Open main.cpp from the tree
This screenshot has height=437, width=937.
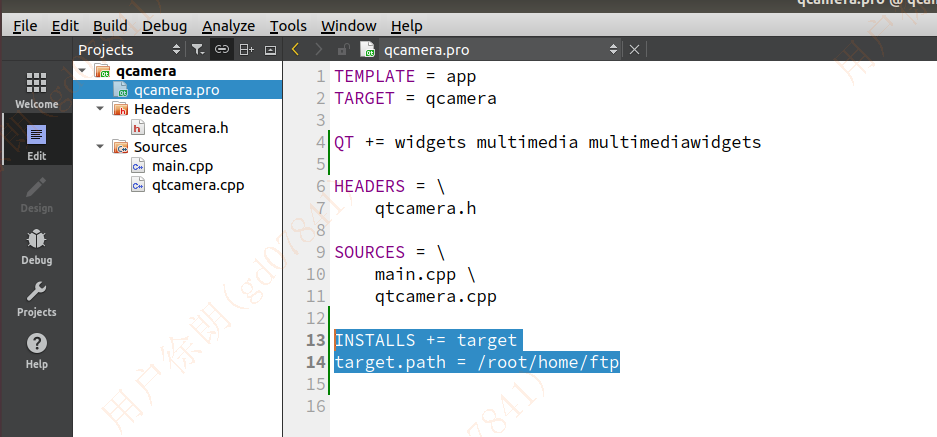(182, 166)
